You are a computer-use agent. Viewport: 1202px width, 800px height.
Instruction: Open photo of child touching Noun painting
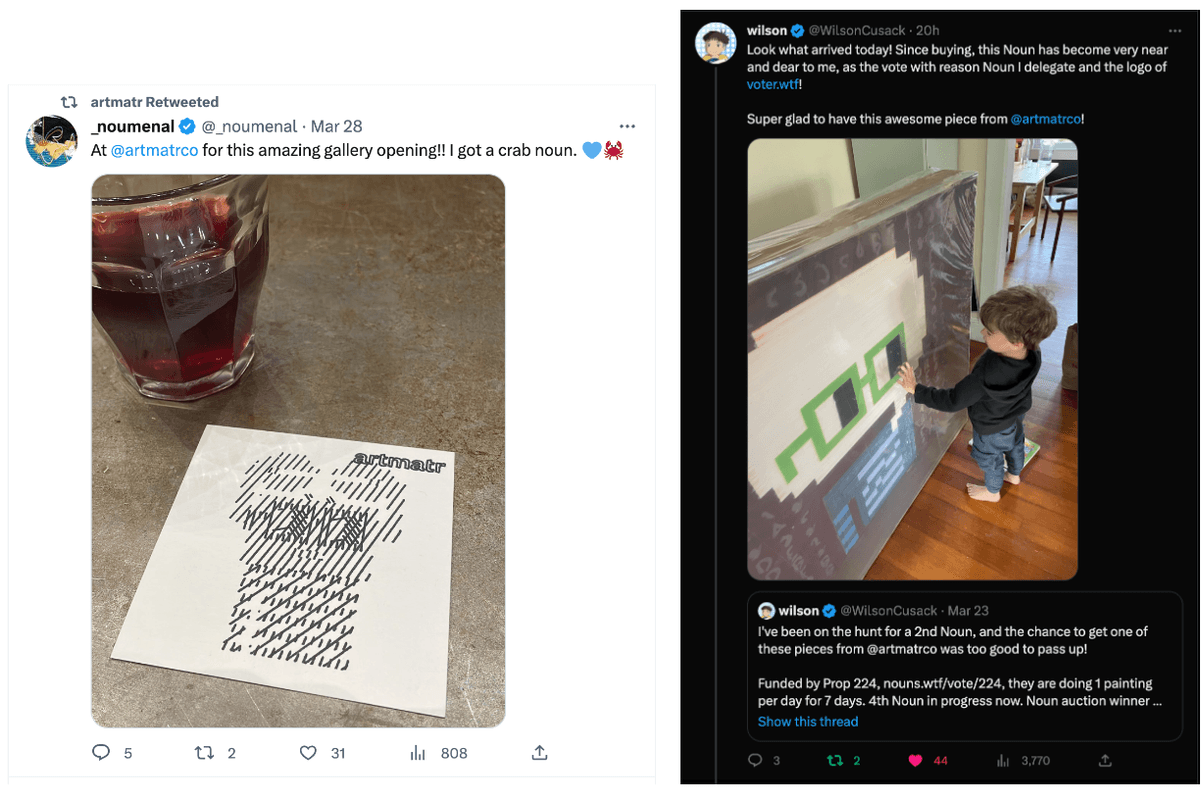pos(912,358)
